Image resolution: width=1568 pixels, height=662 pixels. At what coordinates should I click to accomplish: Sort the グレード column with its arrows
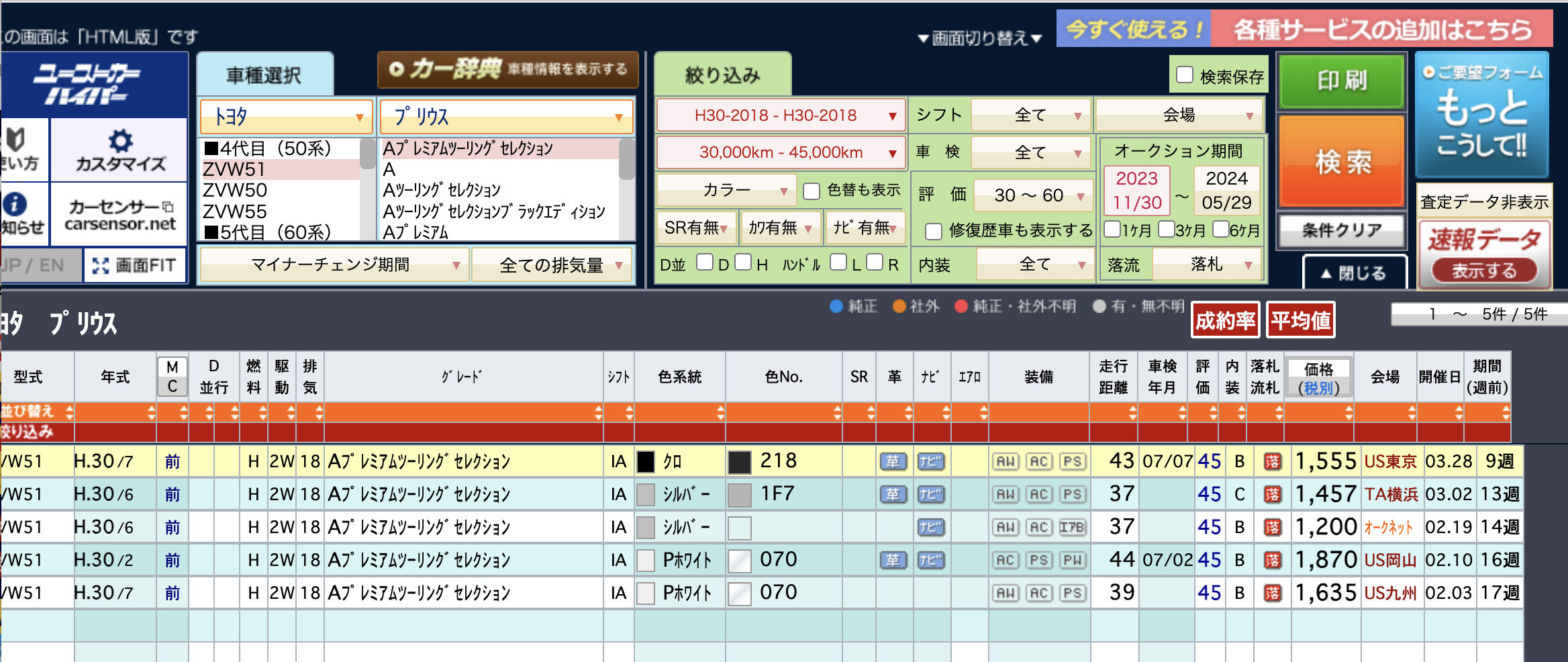pos(598,412)
